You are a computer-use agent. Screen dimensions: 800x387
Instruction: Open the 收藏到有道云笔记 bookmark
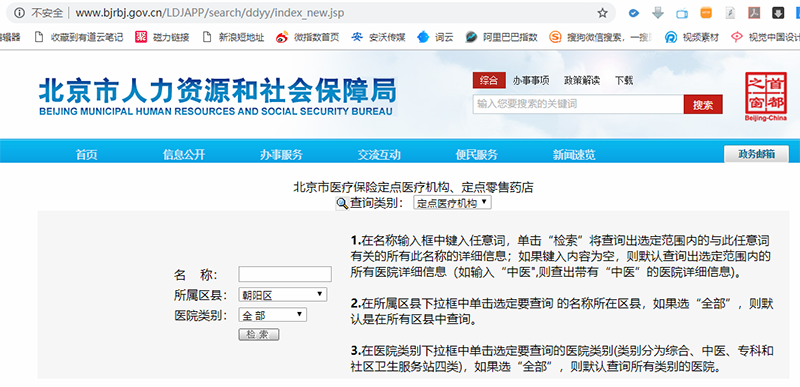[x=78, y=37]
